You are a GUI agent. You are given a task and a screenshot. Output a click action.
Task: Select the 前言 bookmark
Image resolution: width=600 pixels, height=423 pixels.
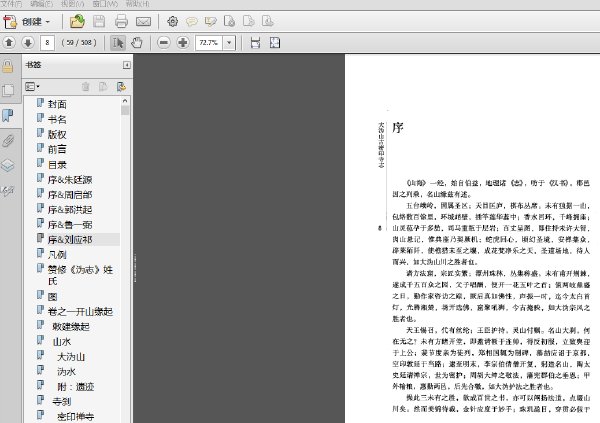[57, 149]
